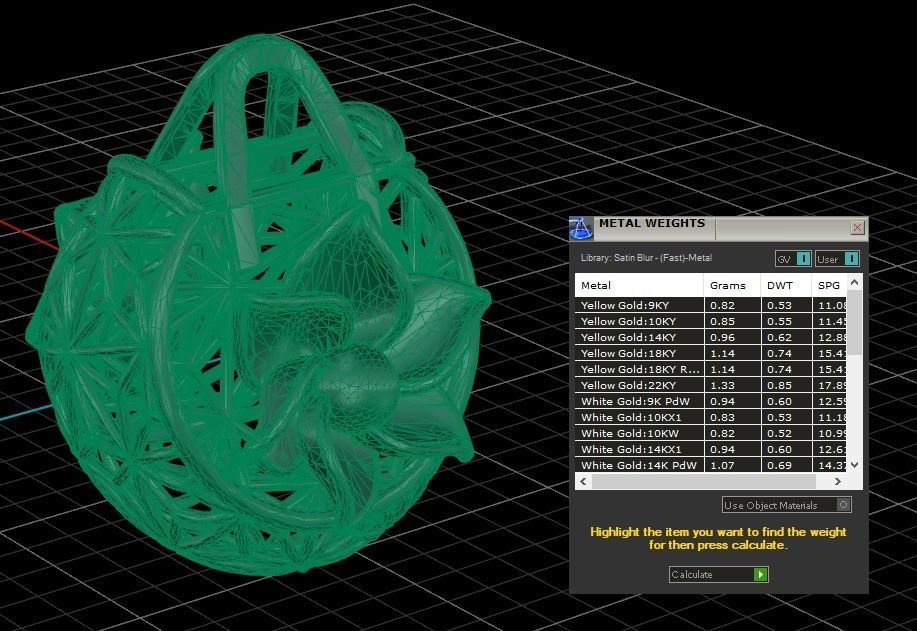Click the horizontal scroll right arrow
Viewport: 917px width, 631px height.
click(x=837, y=481)
